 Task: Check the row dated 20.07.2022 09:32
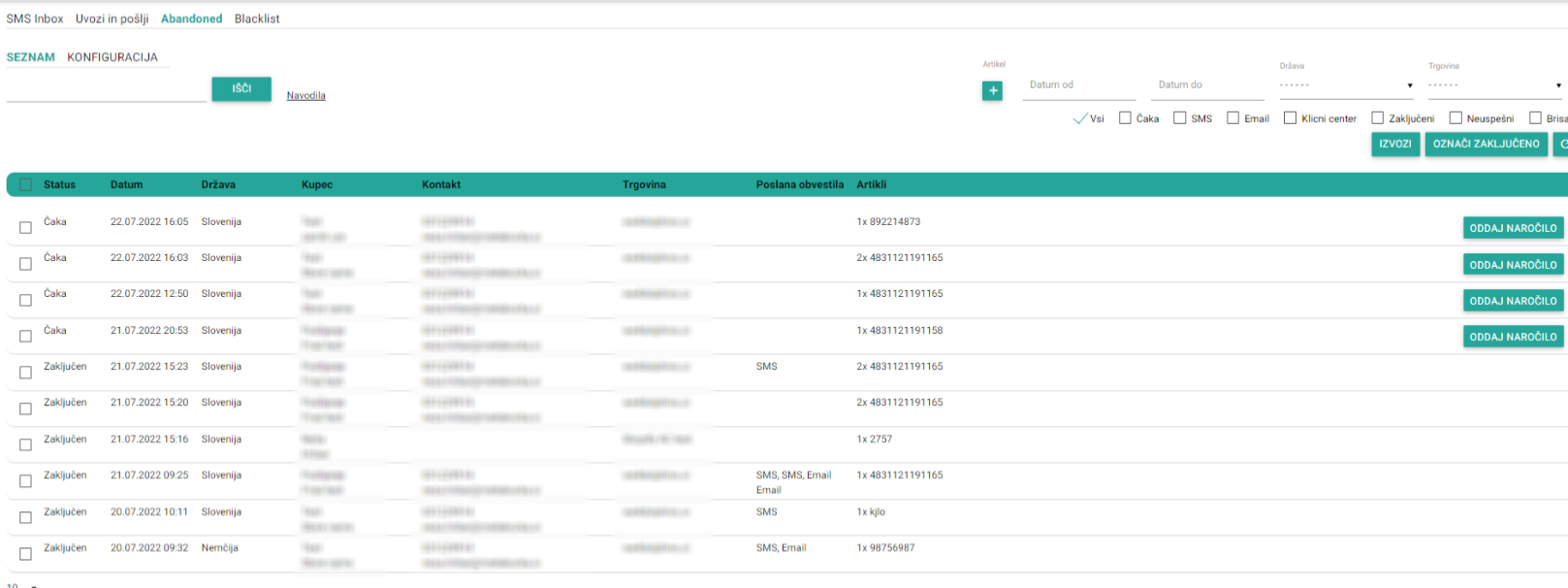pos(25,554)
